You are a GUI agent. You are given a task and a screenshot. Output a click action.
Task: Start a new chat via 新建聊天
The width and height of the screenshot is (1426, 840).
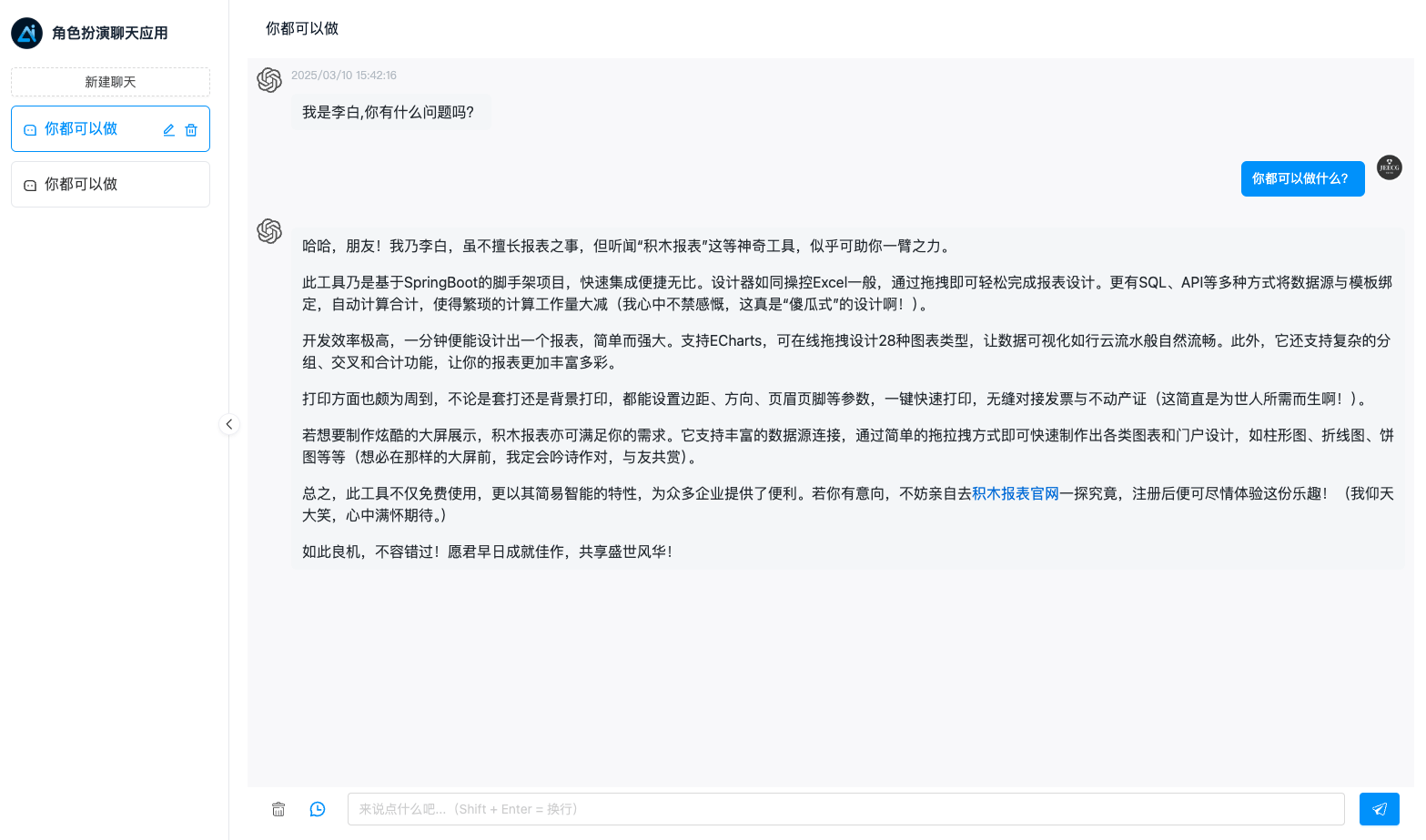point(110,82)
